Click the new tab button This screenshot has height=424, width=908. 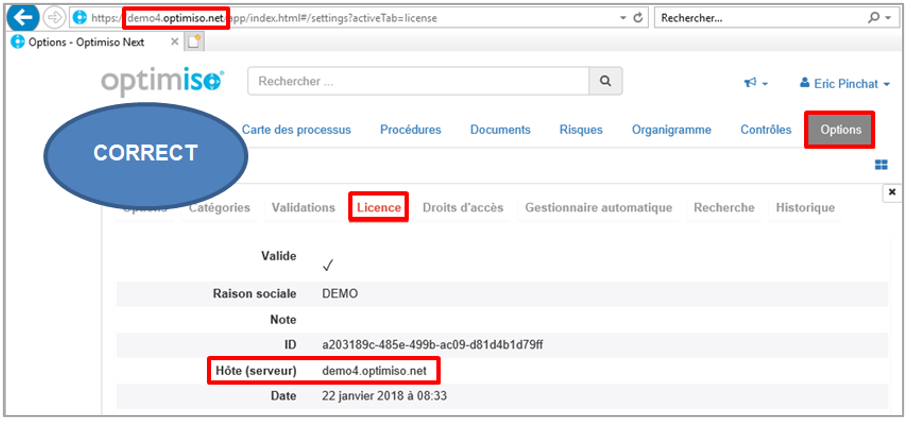click(x=195, y=42)
